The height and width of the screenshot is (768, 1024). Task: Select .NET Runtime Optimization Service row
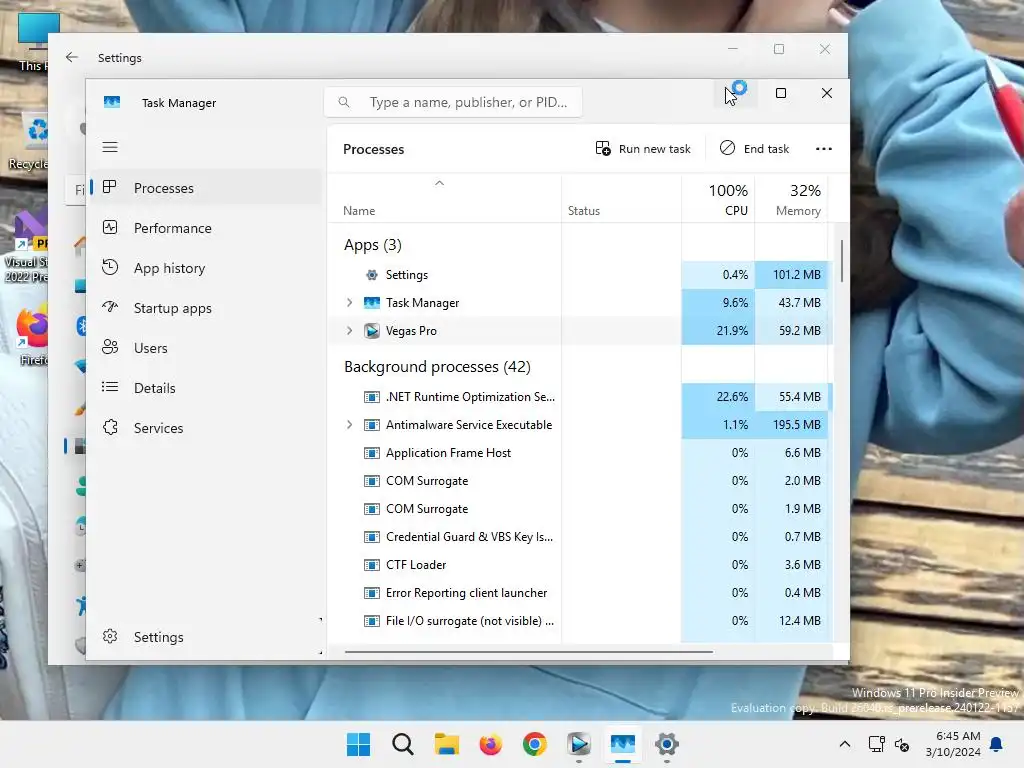(x=581, y=396)
